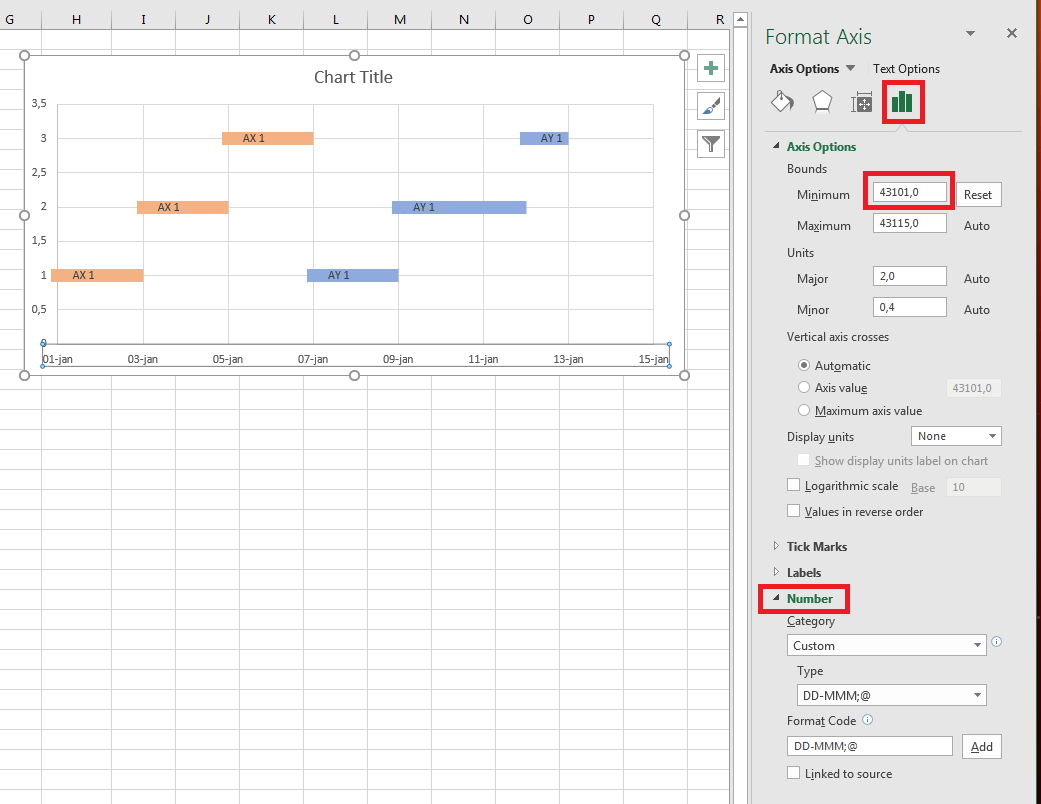Switch to the Text Options tab

click(906, 68)
